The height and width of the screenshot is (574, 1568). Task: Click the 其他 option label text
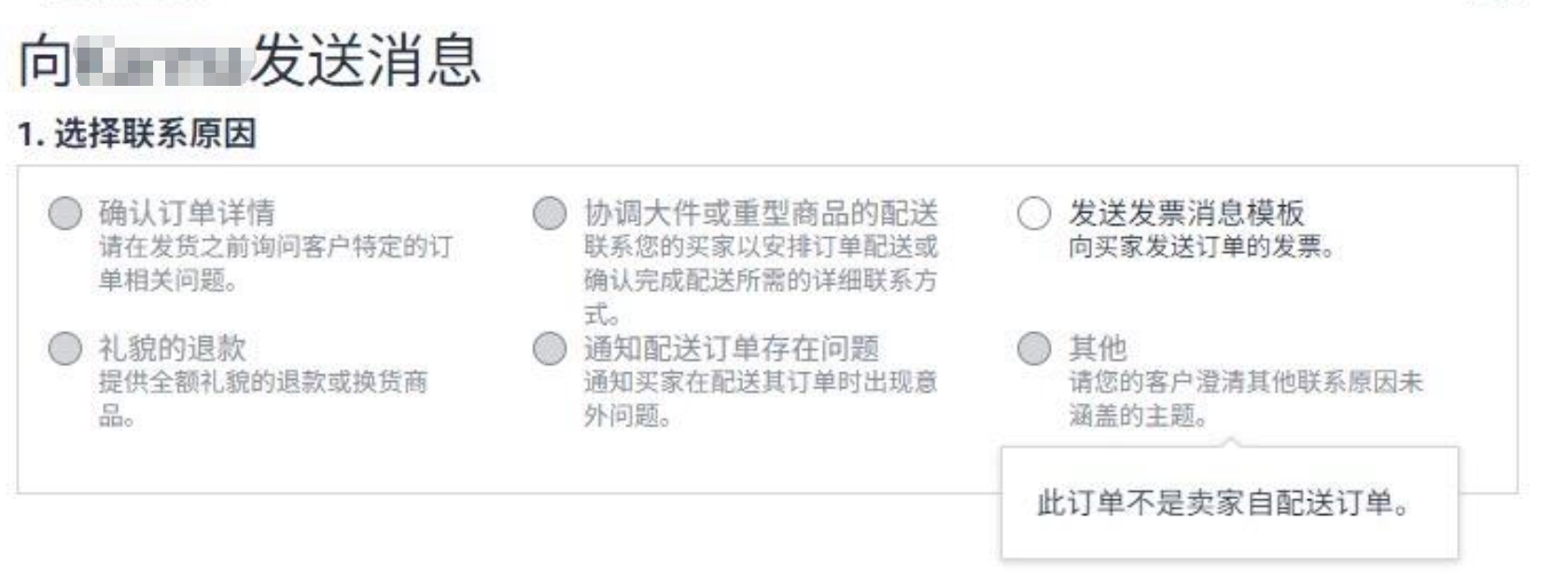tap(1098, 348)
